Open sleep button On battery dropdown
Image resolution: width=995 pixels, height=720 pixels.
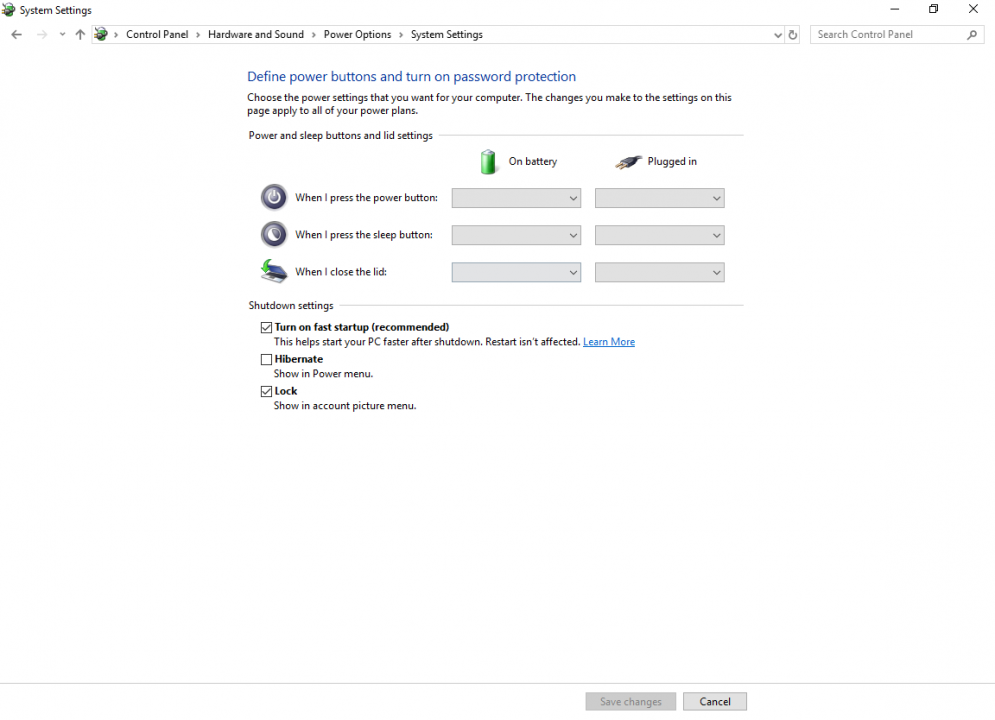517,235
